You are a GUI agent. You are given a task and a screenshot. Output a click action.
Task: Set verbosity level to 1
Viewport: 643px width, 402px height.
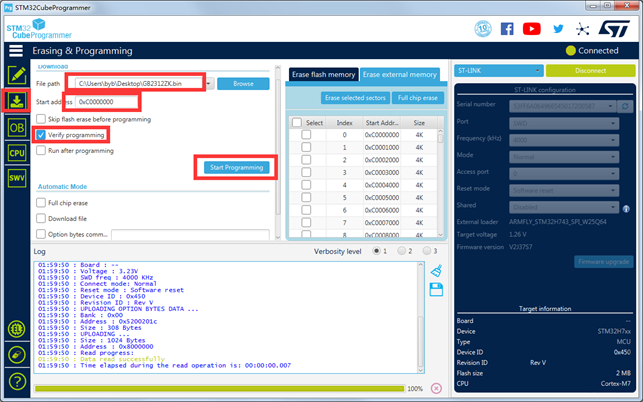tap(376, 251)
